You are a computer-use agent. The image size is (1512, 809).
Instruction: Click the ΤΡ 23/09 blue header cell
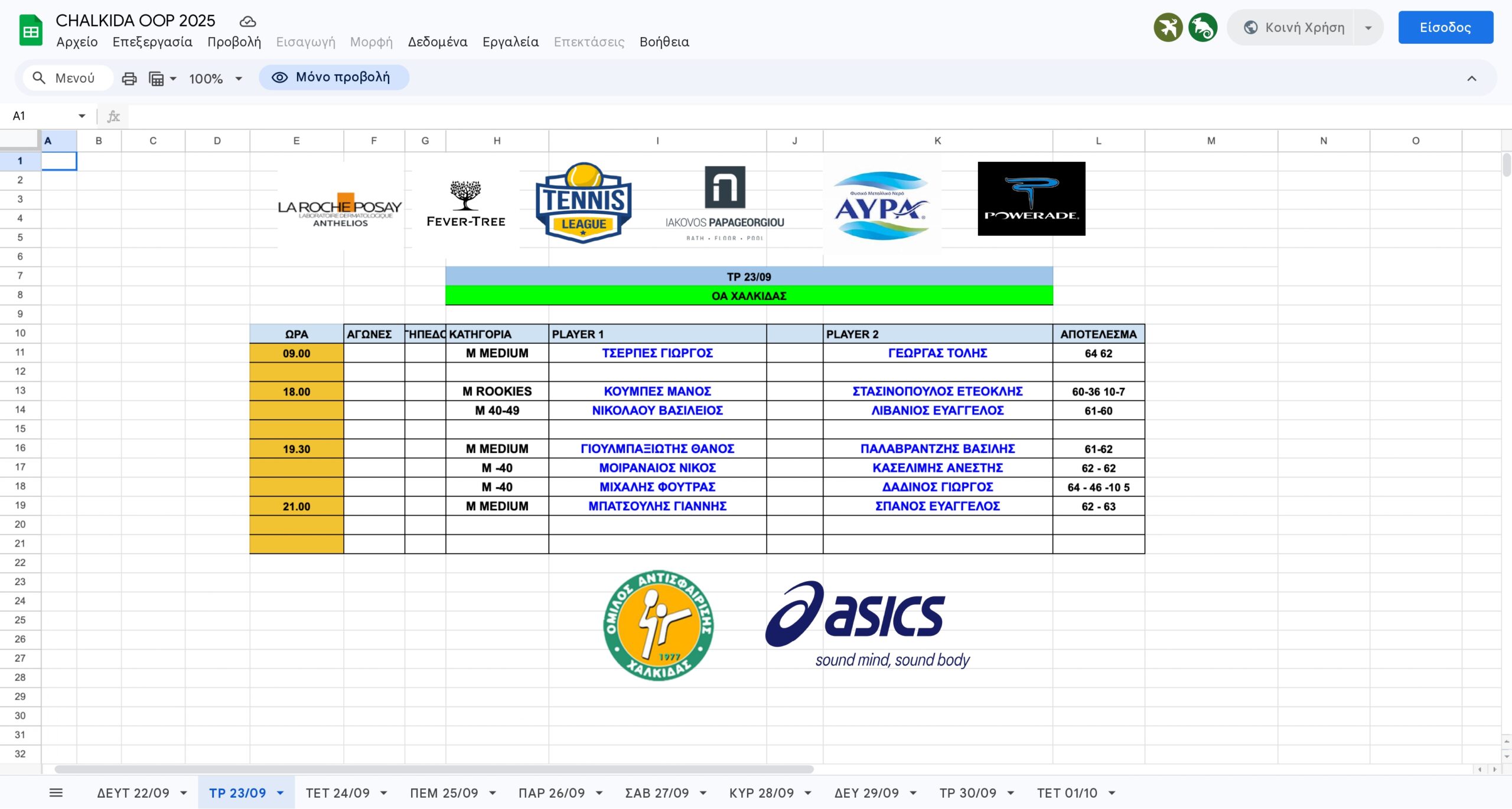(749, 276)
